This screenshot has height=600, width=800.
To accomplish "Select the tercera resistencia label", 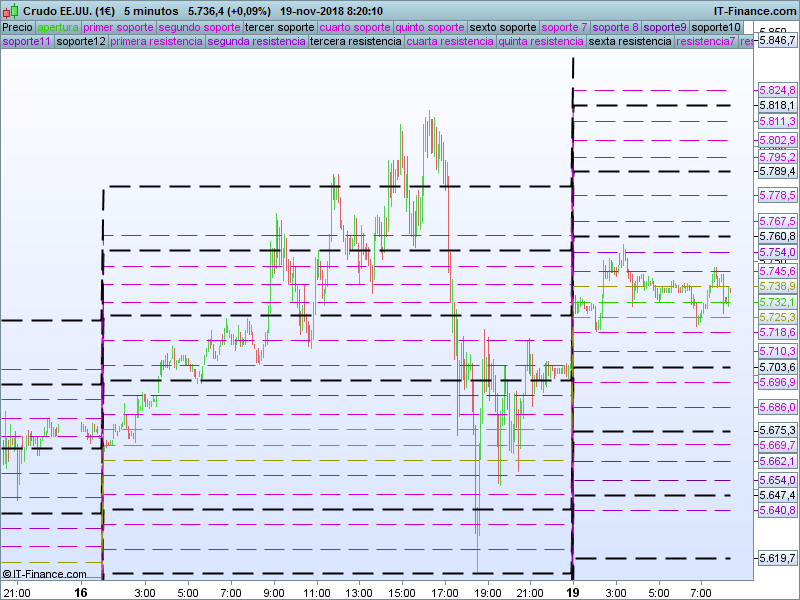I will pyautogui.click(x=356, y=41).
